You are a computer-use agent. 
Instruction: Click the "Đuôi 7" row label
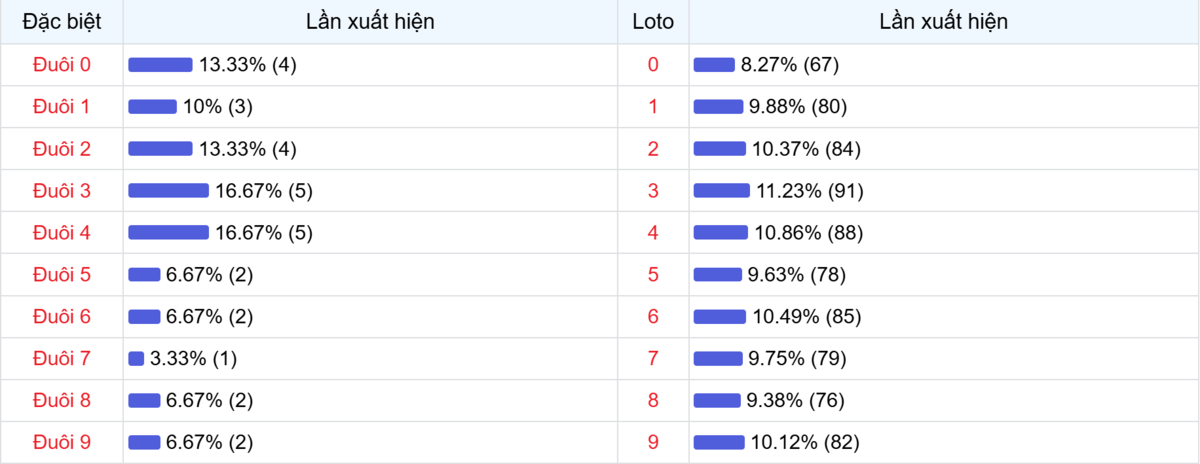click(62, 358)
